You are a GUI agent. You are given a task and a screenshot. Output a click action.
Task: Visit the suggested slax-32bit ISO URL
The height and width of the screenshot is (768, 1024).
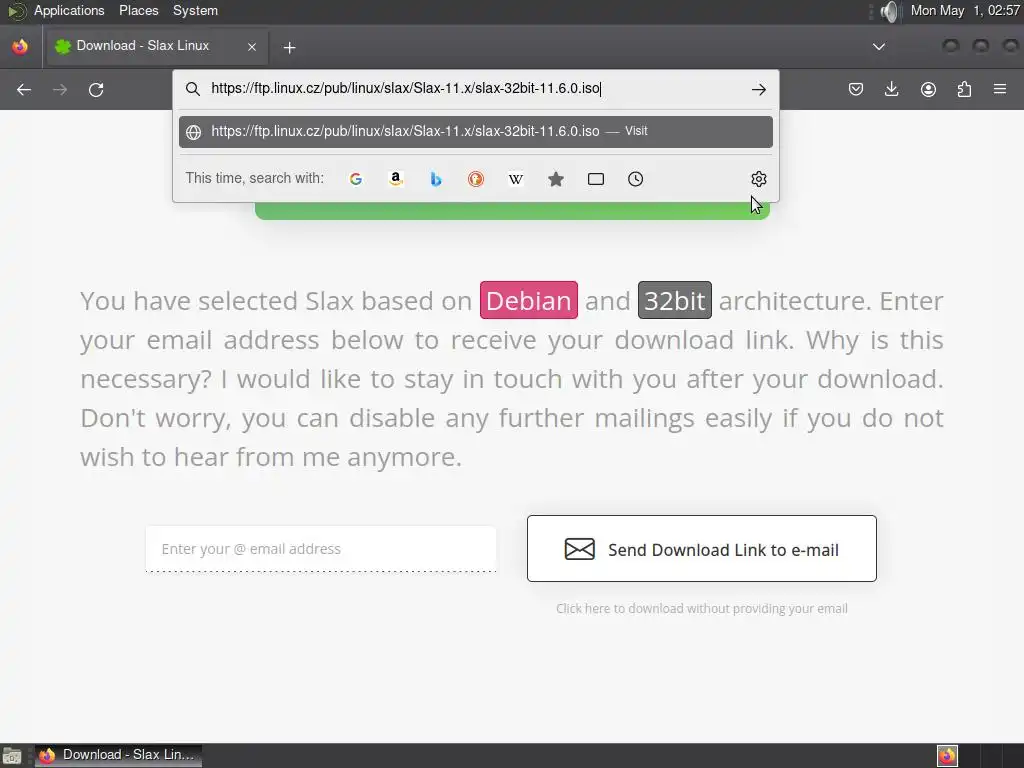point(475,131)
